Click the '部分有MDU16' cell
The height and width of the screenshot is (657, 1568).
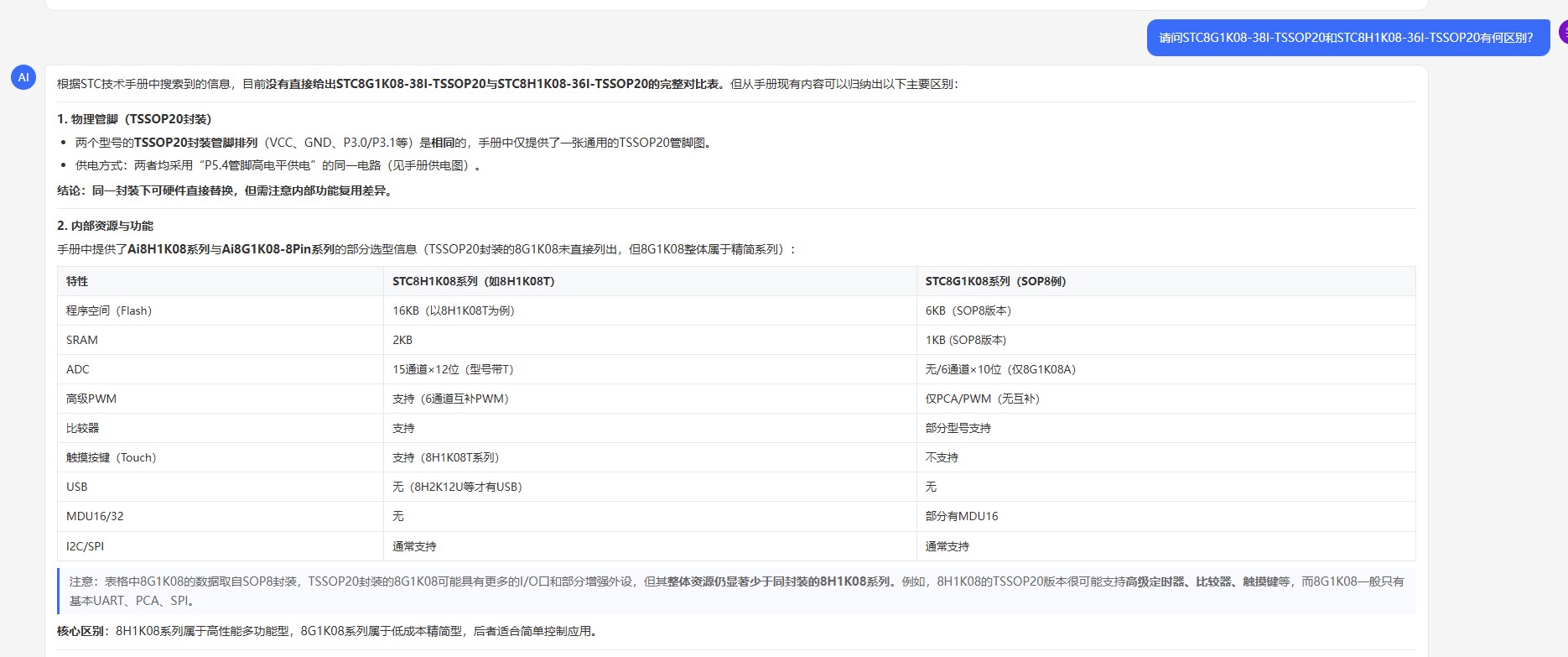pos(1166,516)
